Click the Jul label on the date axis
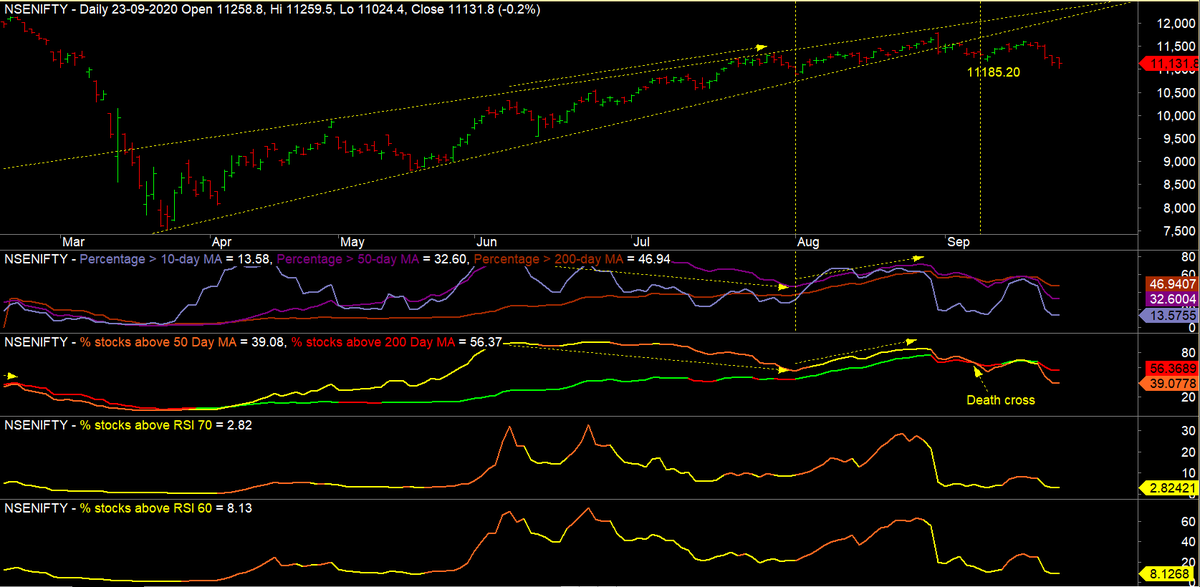 point(641,242)
